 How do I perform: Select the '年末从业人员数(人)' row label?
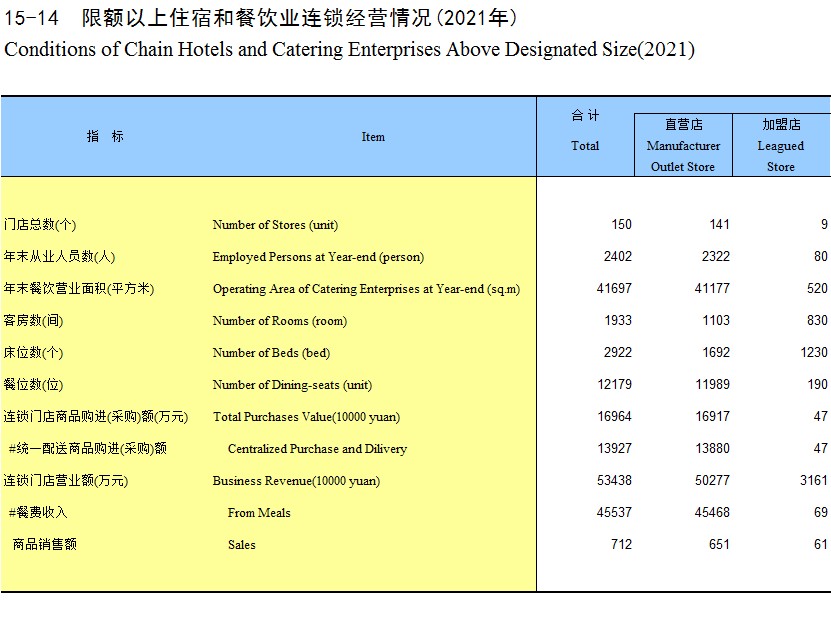tap(59, 256)
